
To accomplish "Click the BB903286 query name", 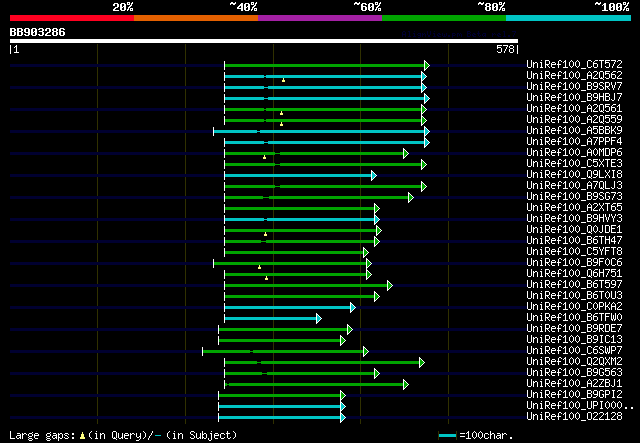I will click(38, 32).
